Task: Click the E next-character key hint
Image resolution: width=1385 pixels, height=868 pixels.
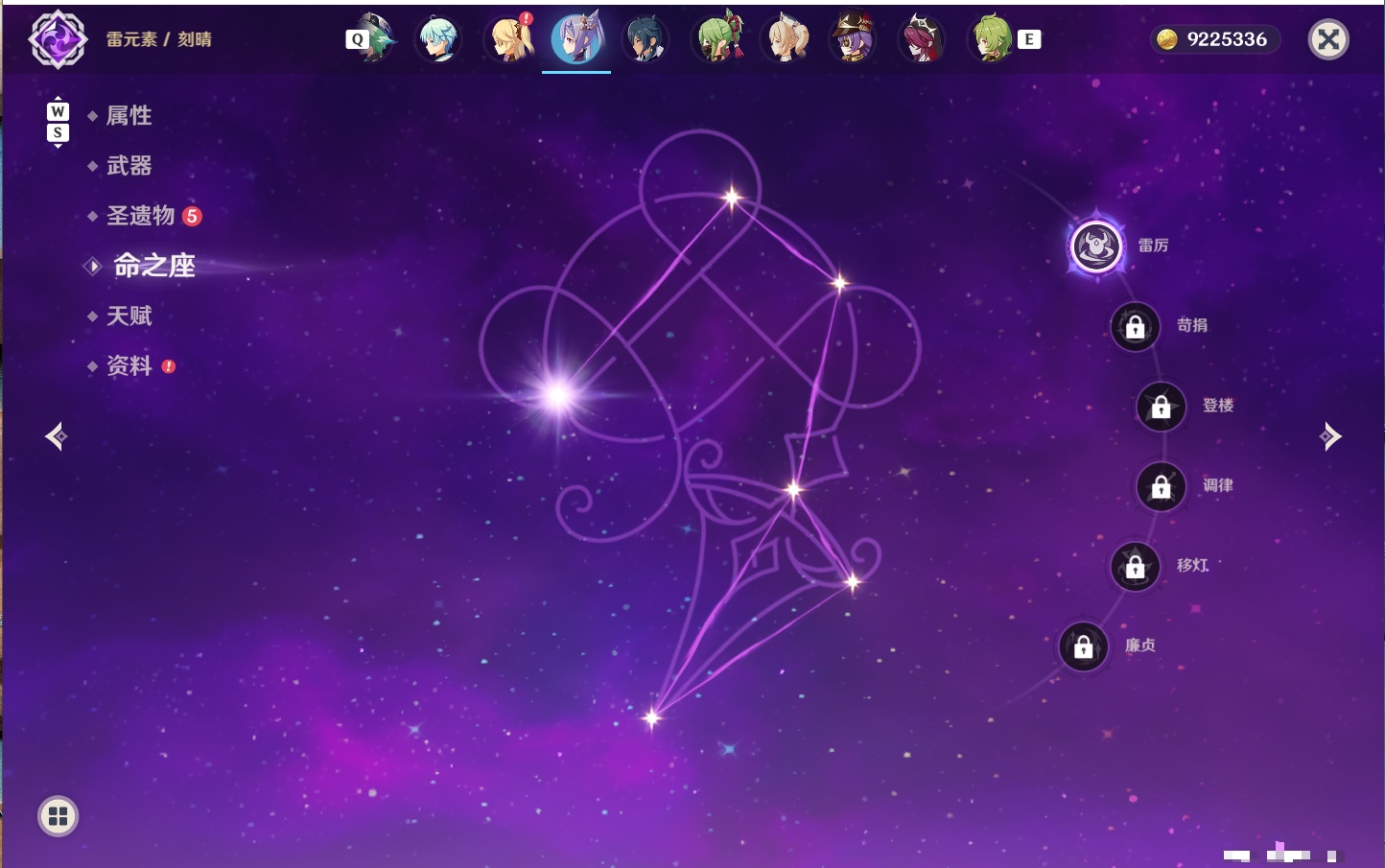Action: [1028, 39]
